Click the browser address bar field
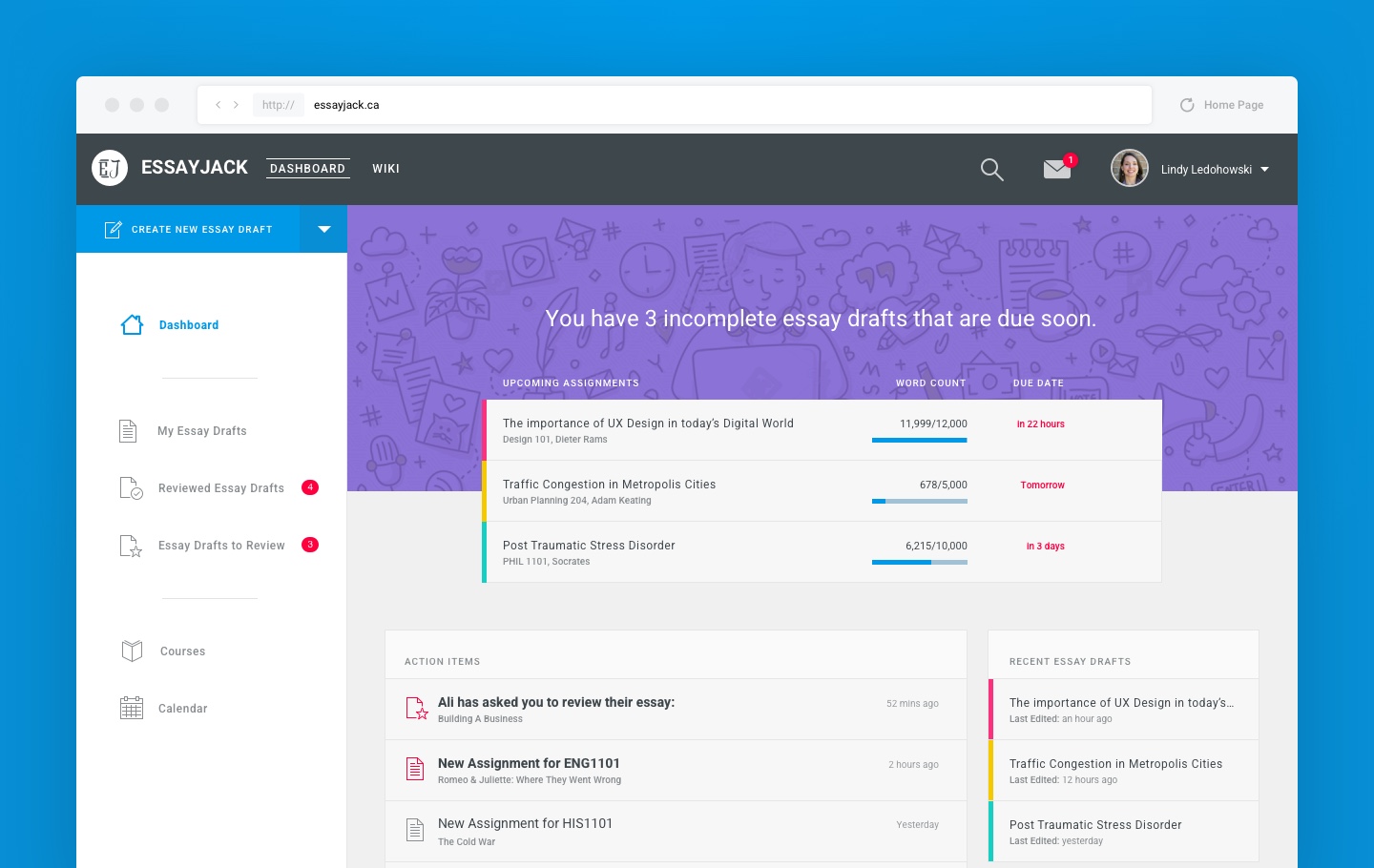This screenshot has height=868, width=1374. pyautogui.click(x=725, y=105)
